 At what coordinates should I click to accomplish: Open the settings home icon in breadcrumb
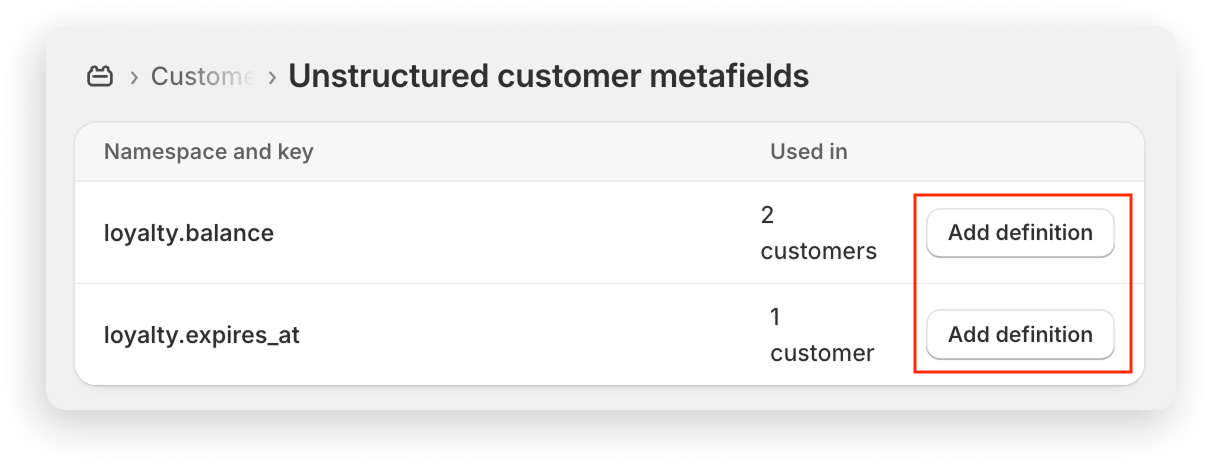(x=100, y=76)
